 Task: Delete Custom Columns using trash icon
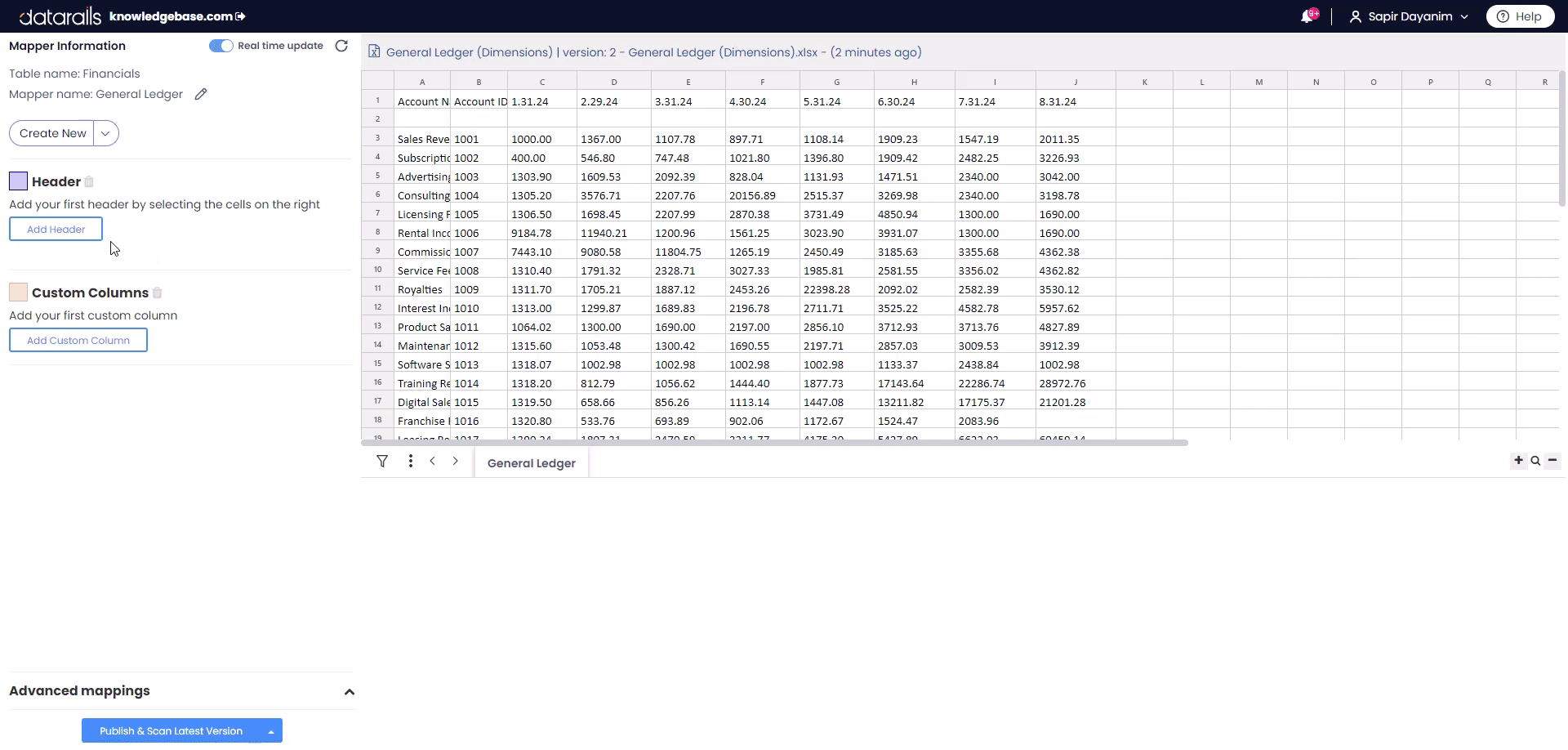158,292
